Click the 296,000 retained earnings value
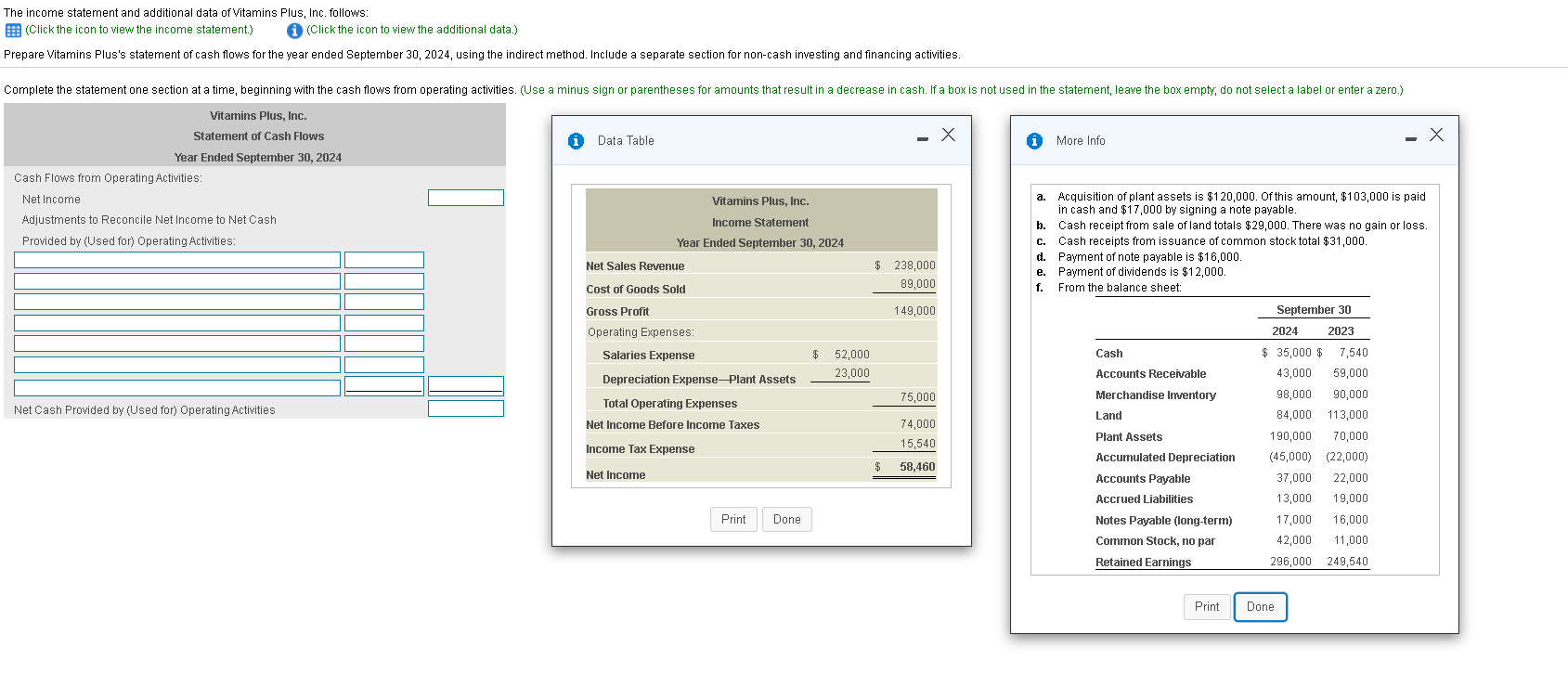The width and height of the screenshot is (1568, 686). point(1290,562)
